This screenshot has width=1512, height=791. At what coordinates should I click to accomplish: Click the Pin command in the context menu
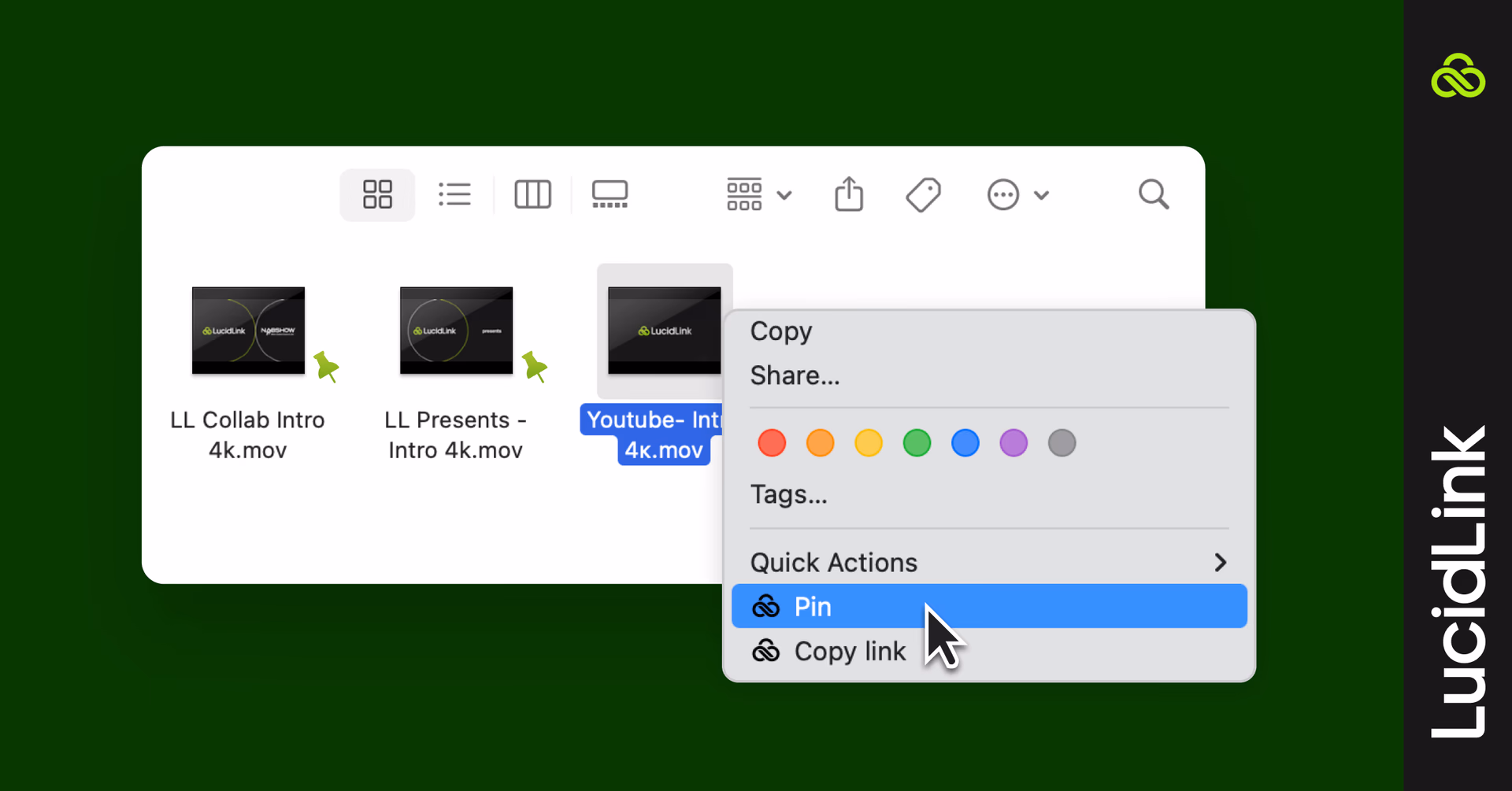tap(811, 606)
